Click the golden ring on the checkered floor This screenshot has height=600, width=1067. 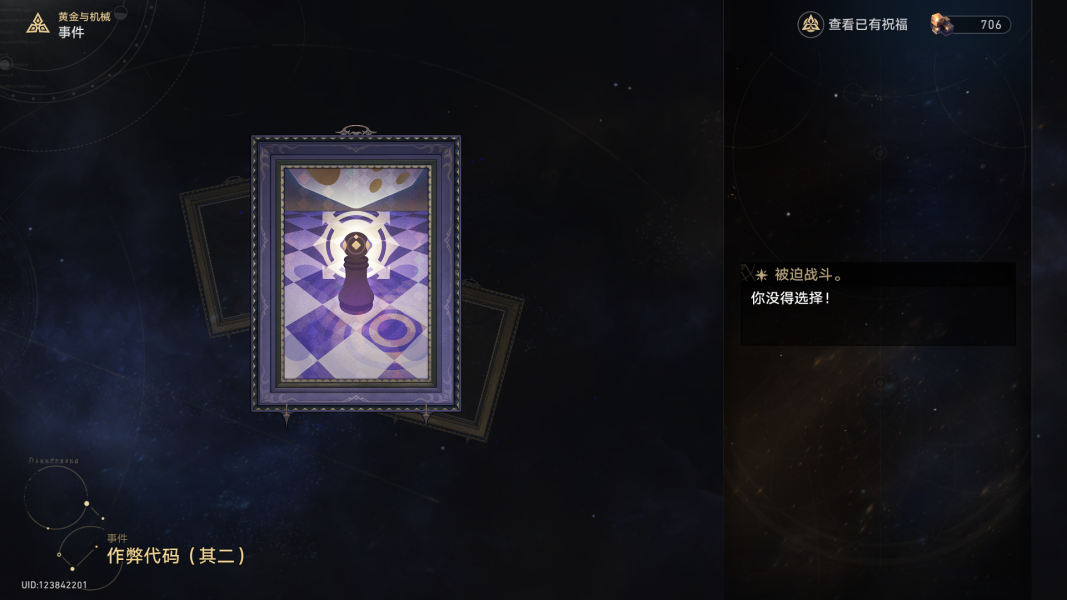(391, 330)
